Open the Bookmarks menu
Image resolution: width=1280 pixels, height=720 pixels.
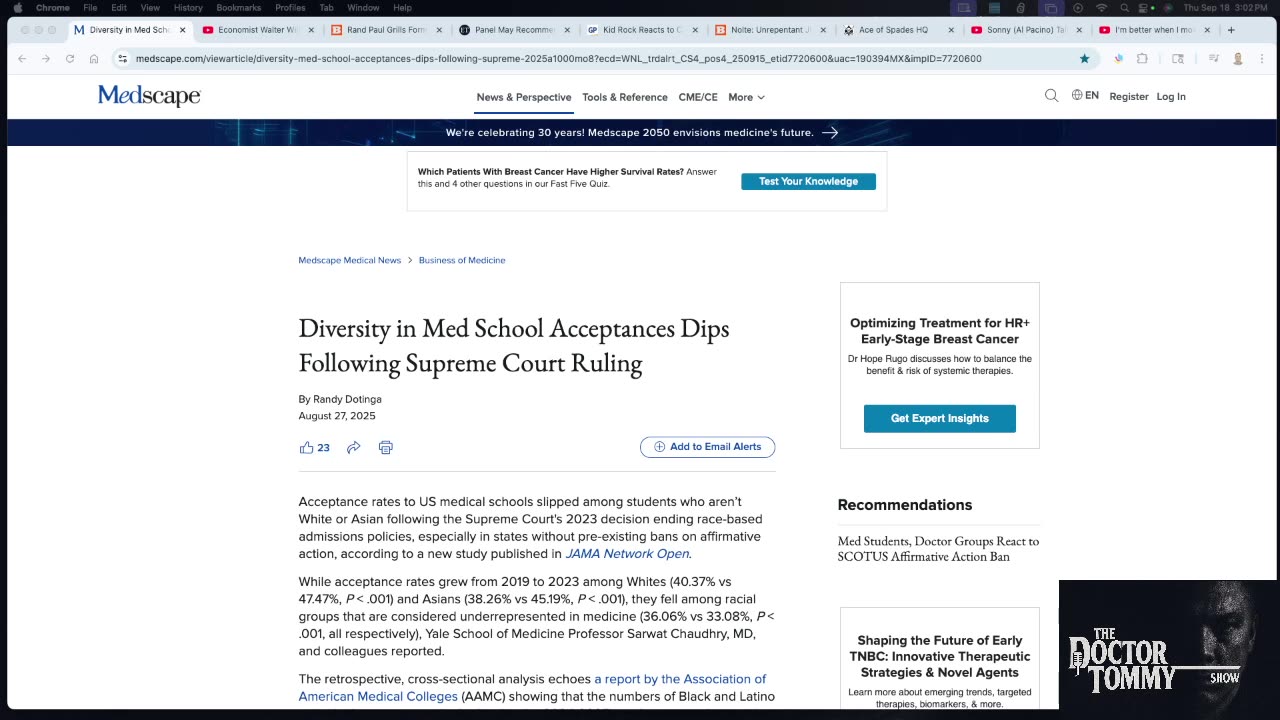(239, 8)
